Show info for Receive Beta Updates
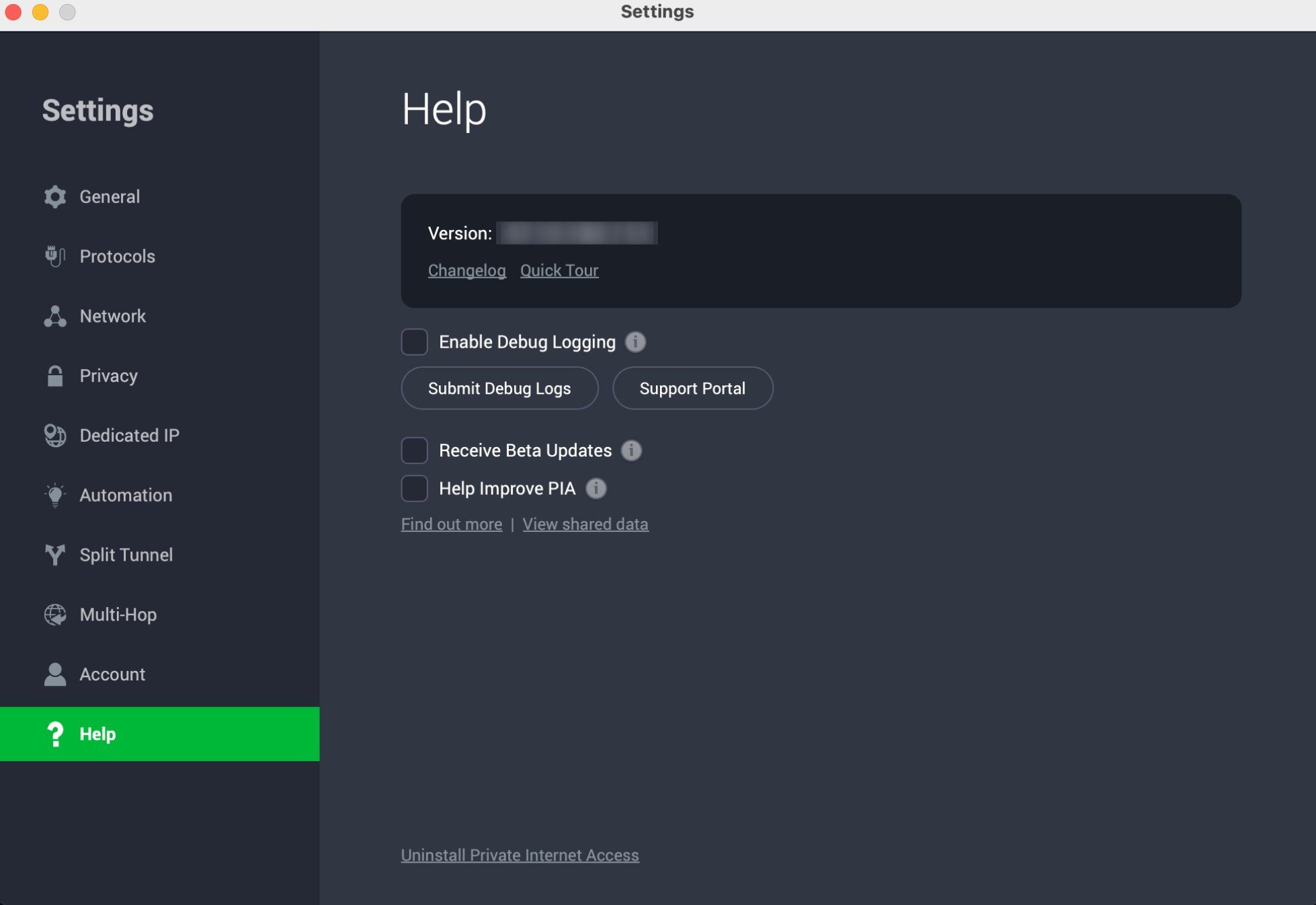Image resolution: width=1316 pixels, height=905 pixels. click(631, 450)
